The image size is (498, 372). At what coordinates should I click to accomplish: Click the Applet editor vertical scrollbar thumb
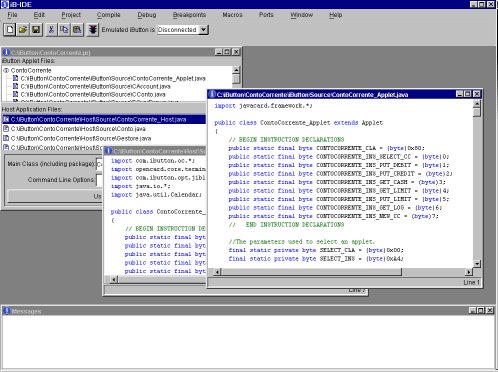tap(477, 112)
